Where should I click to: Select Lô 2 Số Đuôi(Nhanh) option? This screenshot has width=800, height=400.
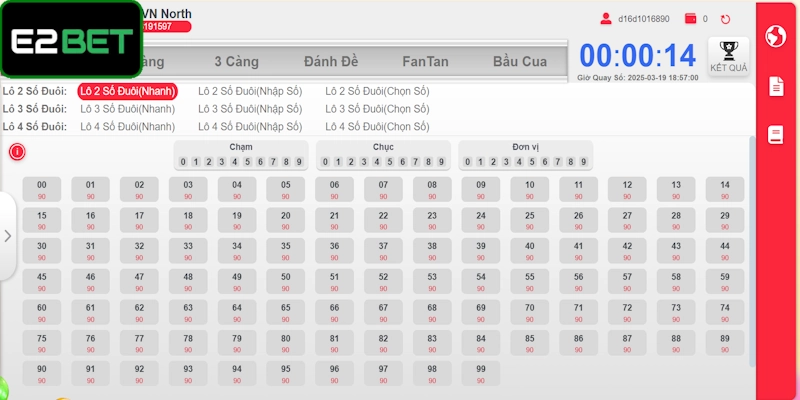point(128,91)
